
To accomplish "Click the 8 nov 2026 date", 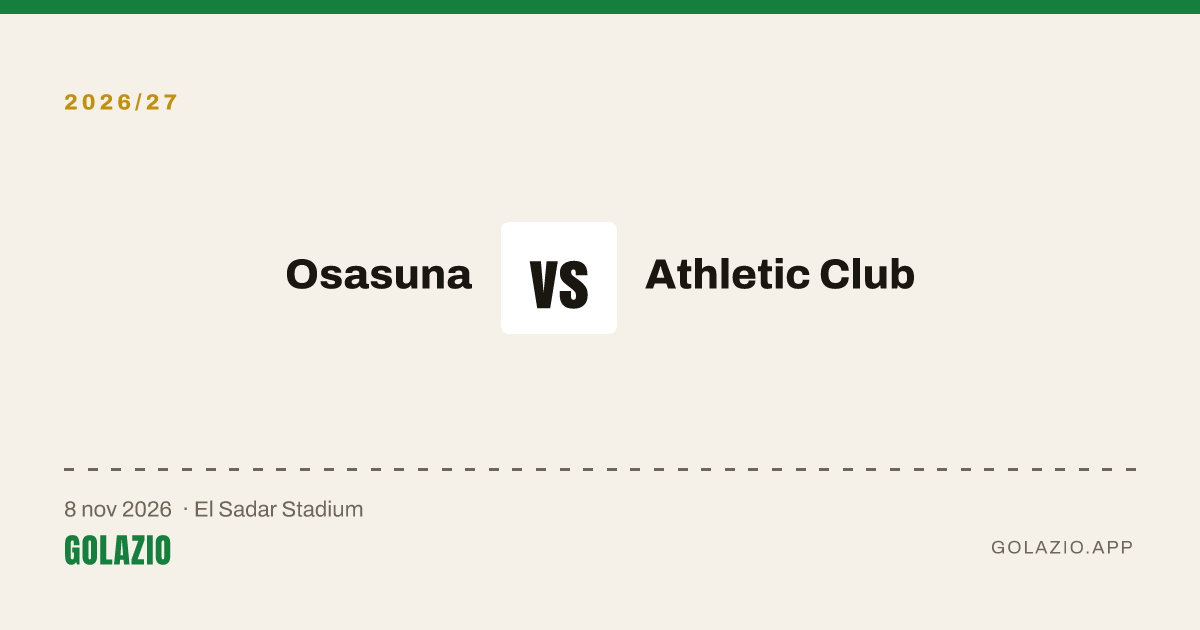I will point(118,509).
